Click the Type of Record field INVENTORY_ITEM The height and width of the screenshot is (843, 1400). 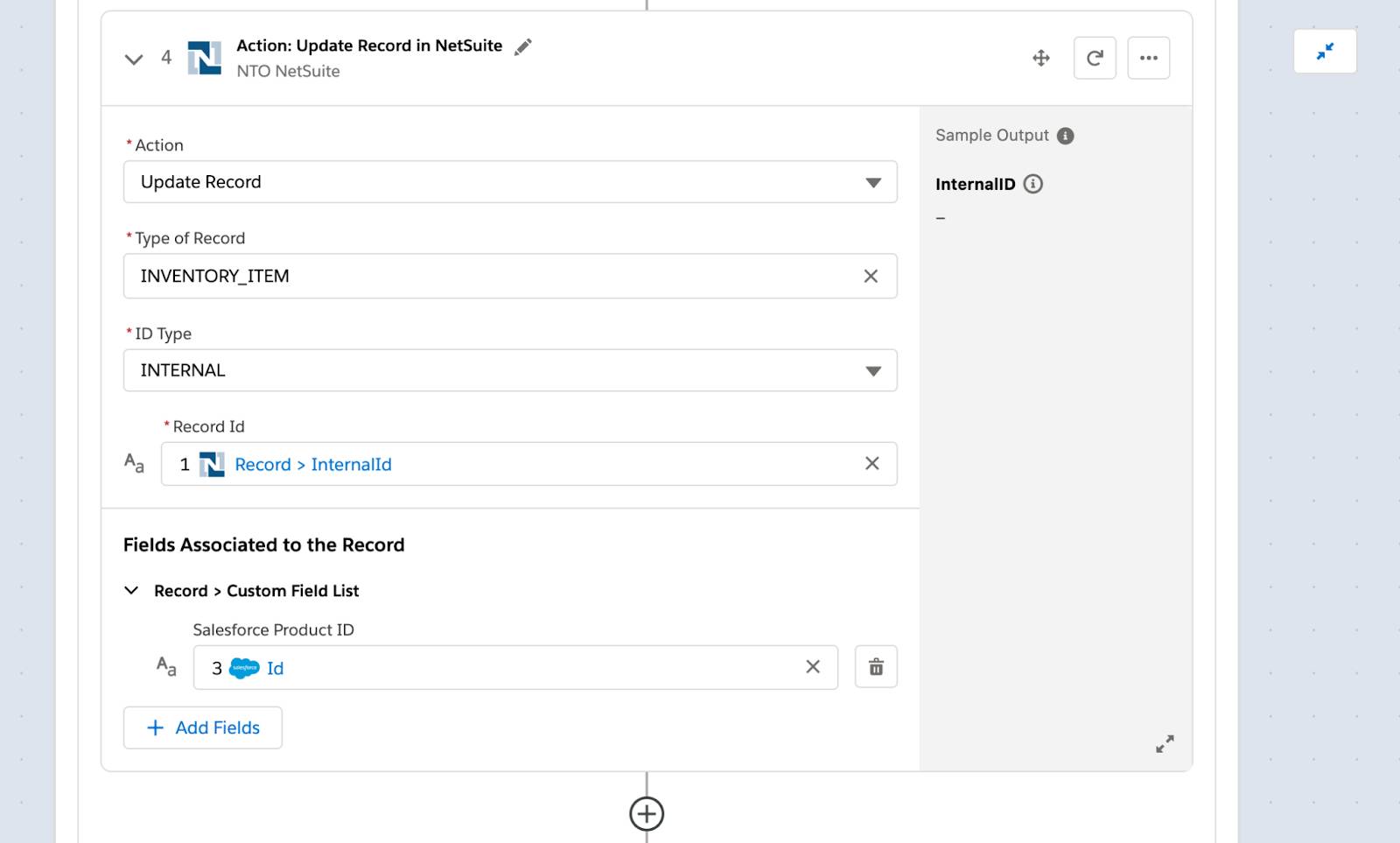pos(510,276)
